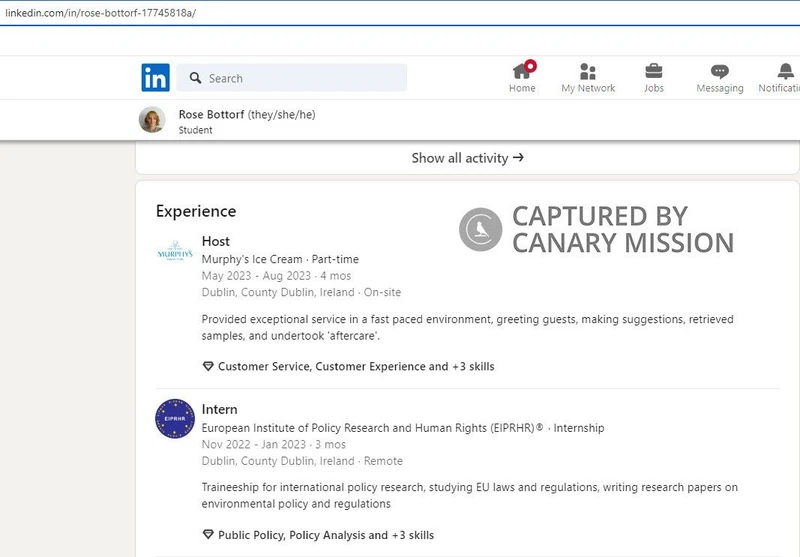
Task: Open Public Policy, Policy Analysis skills link
Action: (326, 535)
